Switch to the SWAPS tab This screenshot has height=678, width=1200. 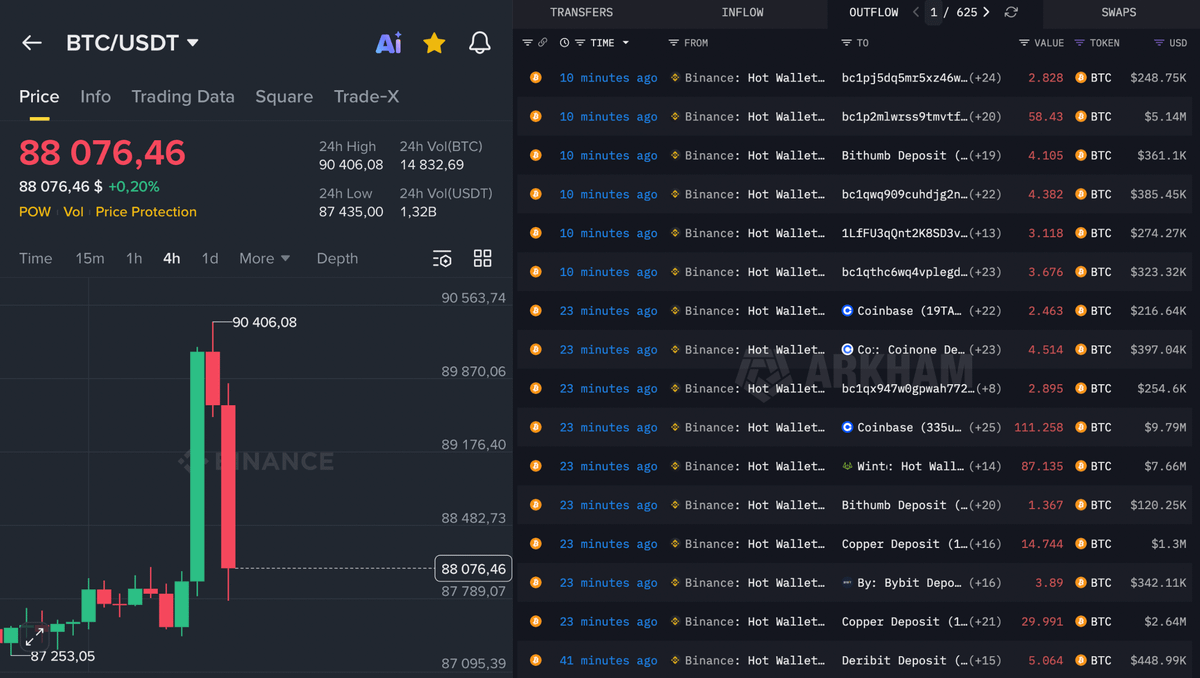[x=1119, y=12]
